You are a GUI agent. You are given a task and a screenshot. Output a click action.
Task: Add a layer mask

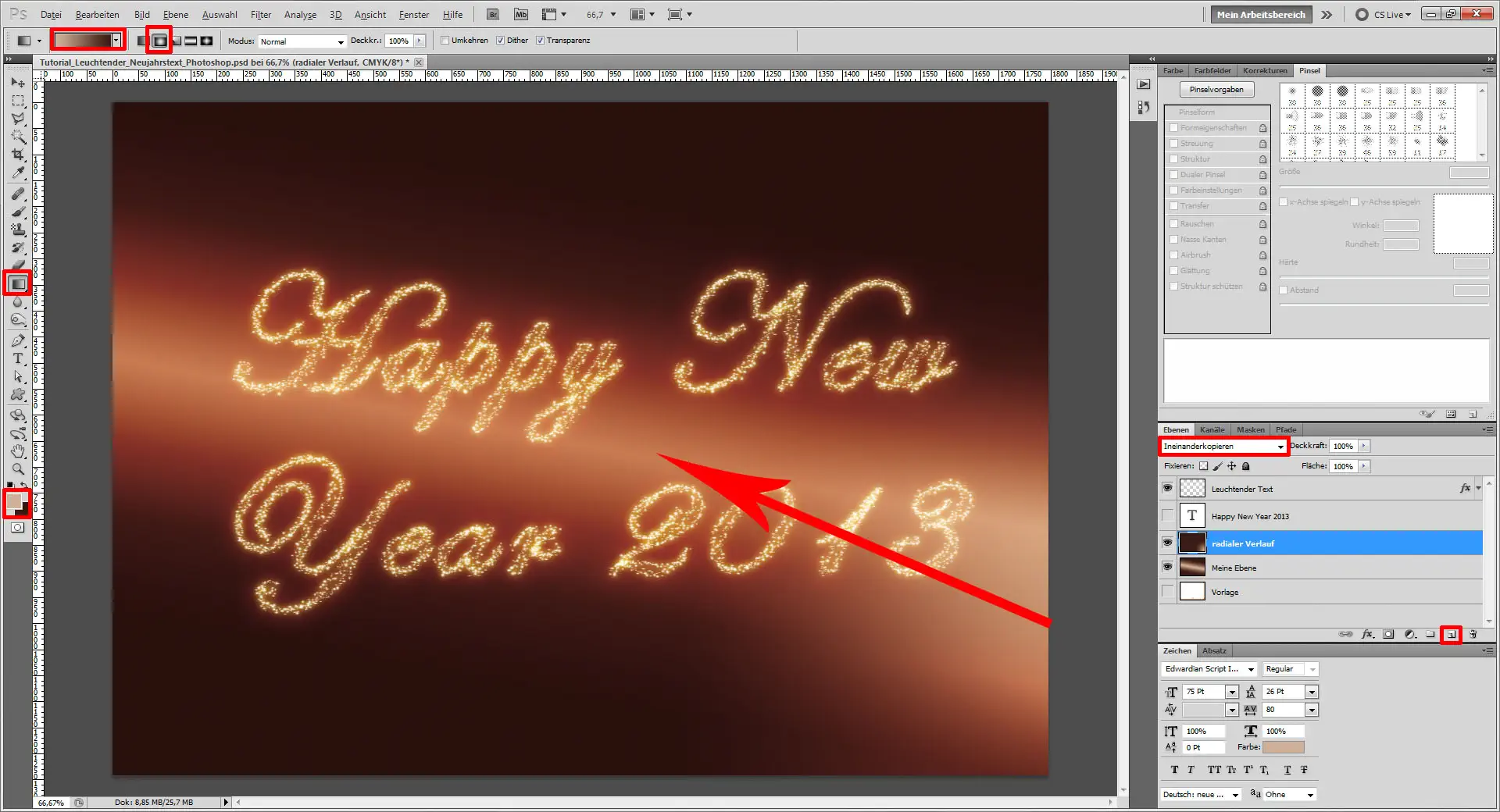click(x=1388, y=634)
